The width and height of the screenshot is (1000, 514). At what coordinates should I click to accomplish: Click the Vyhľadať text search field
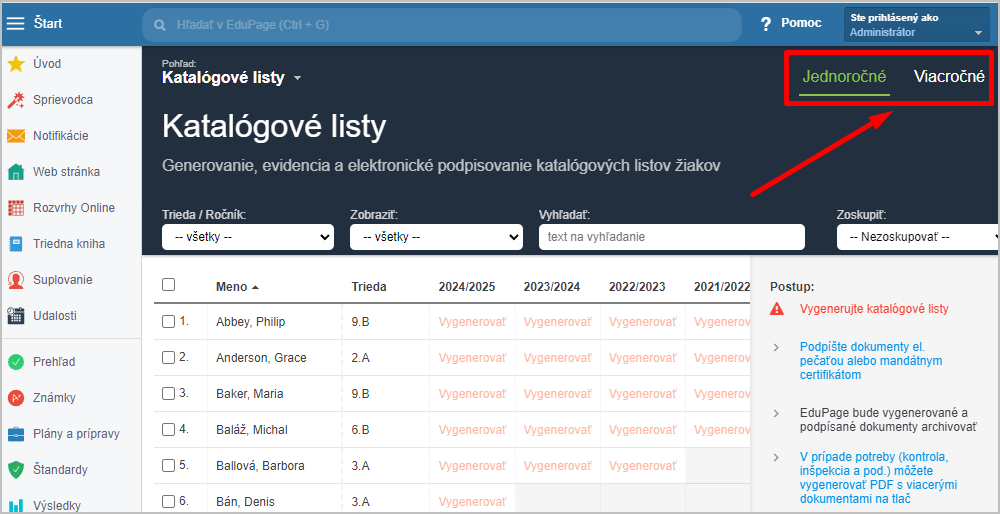coord(672,237)
